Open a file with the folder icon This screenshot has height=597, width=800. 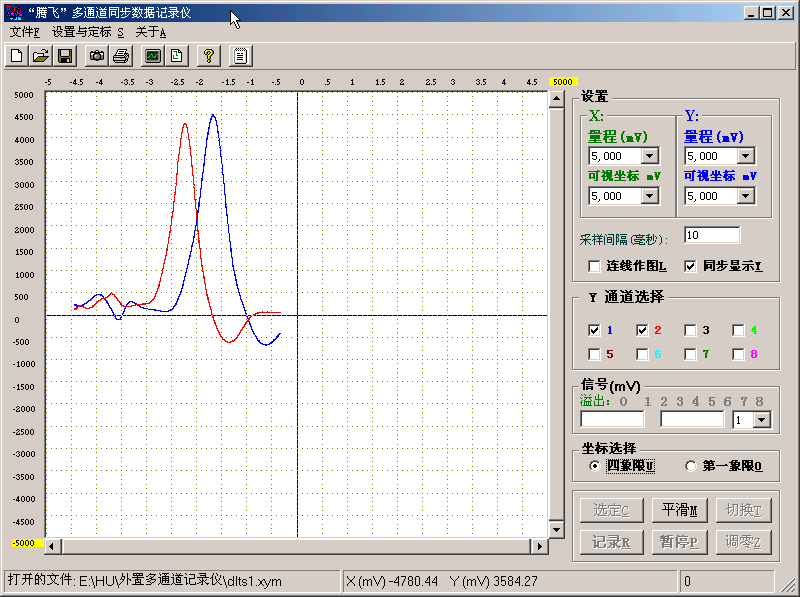point(41,56)
